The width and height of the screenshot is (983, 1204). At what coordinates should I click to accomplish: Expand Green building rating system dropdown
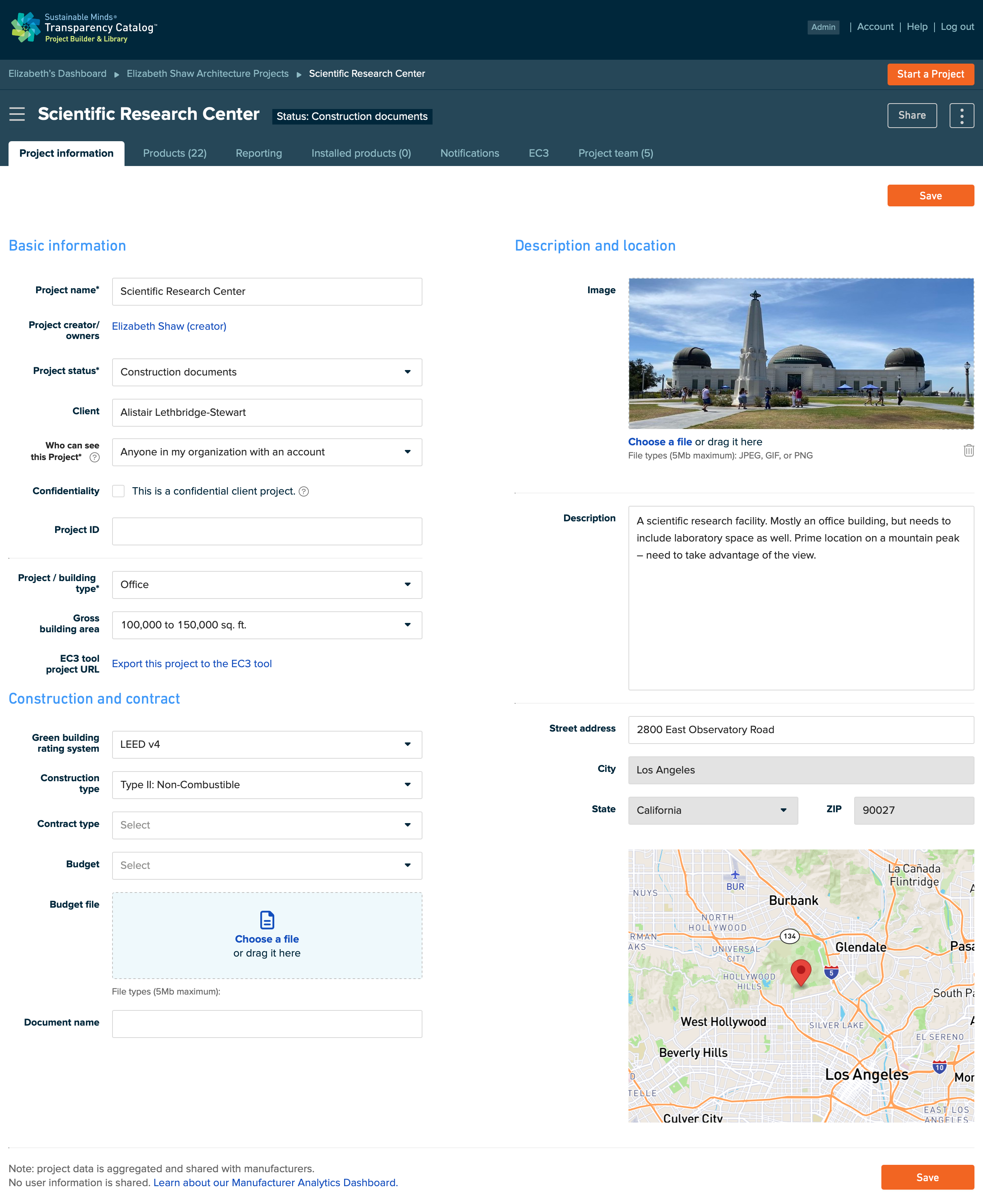(x=267, y=744)
